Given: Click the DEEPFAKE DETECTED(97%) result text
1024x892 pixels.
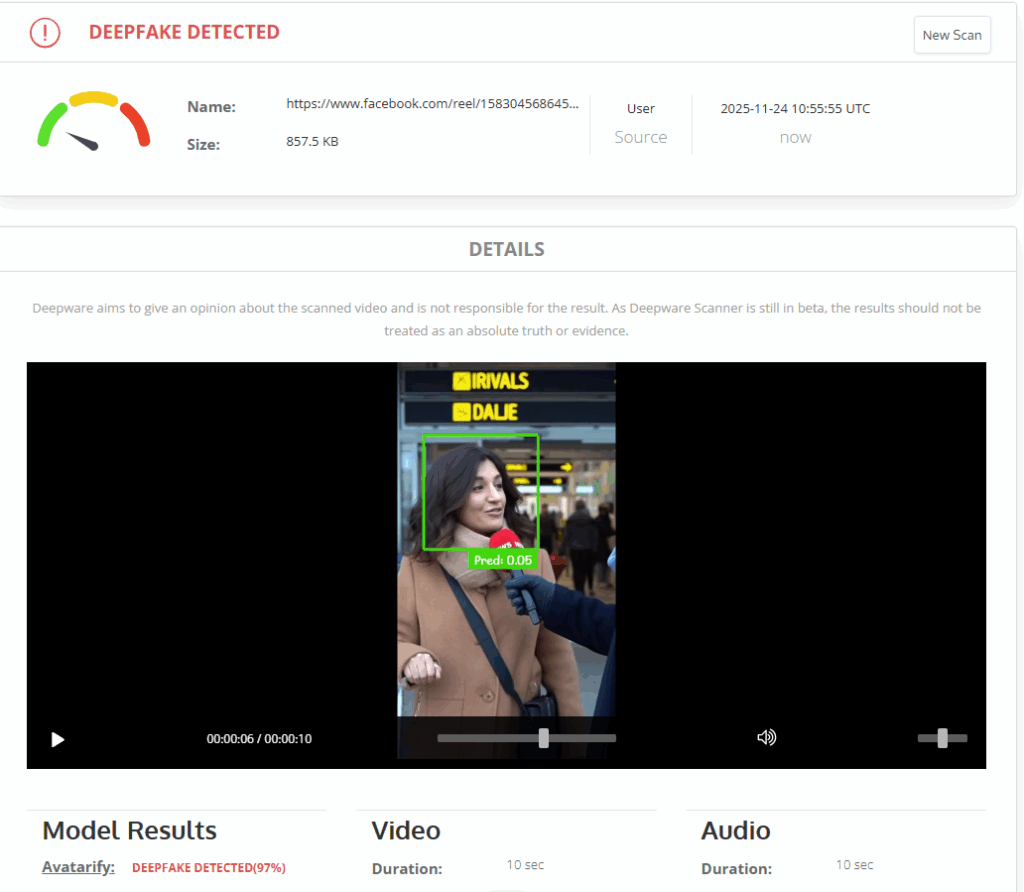Looking at the screenshot, I should click(x=209, y=868).
